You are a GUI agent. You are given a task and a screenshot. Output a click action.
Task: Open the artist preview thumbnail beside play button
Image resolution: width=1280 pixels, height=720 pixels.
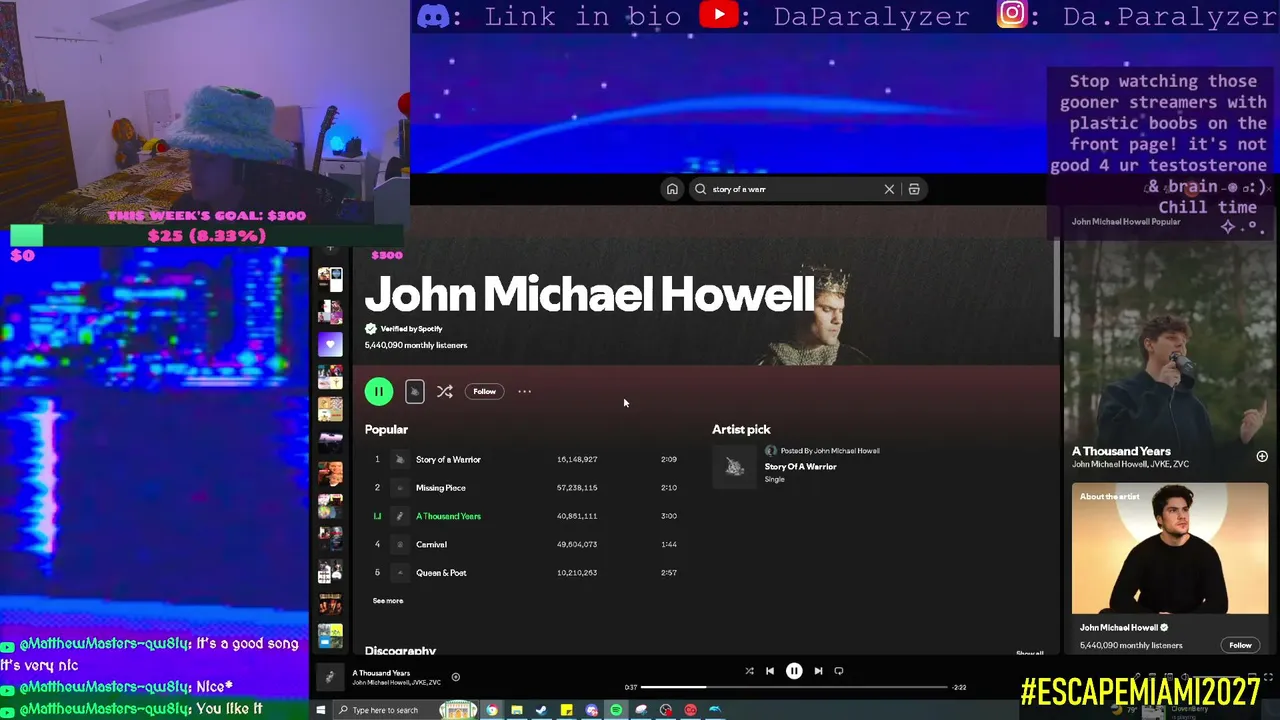(415, 392)
